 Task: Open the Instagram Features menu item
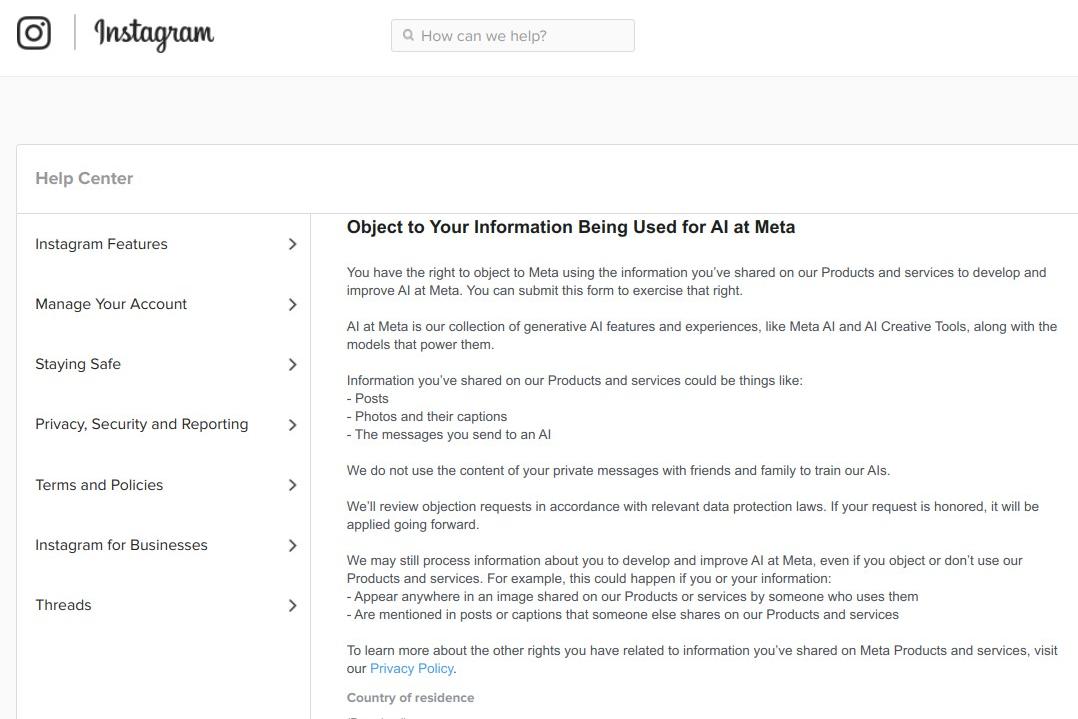(x=101, y=244)
